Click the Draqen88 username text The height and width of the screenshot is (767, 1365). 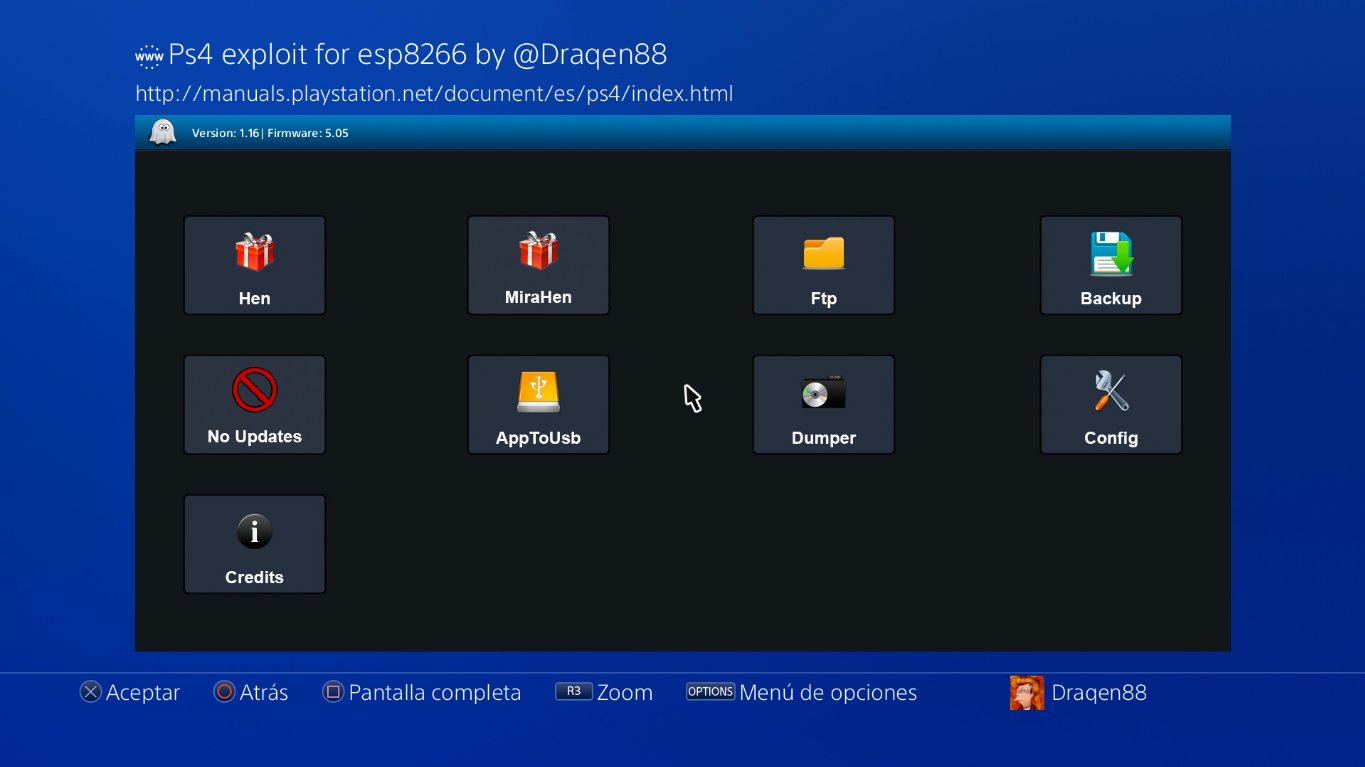pos(1099,692)
